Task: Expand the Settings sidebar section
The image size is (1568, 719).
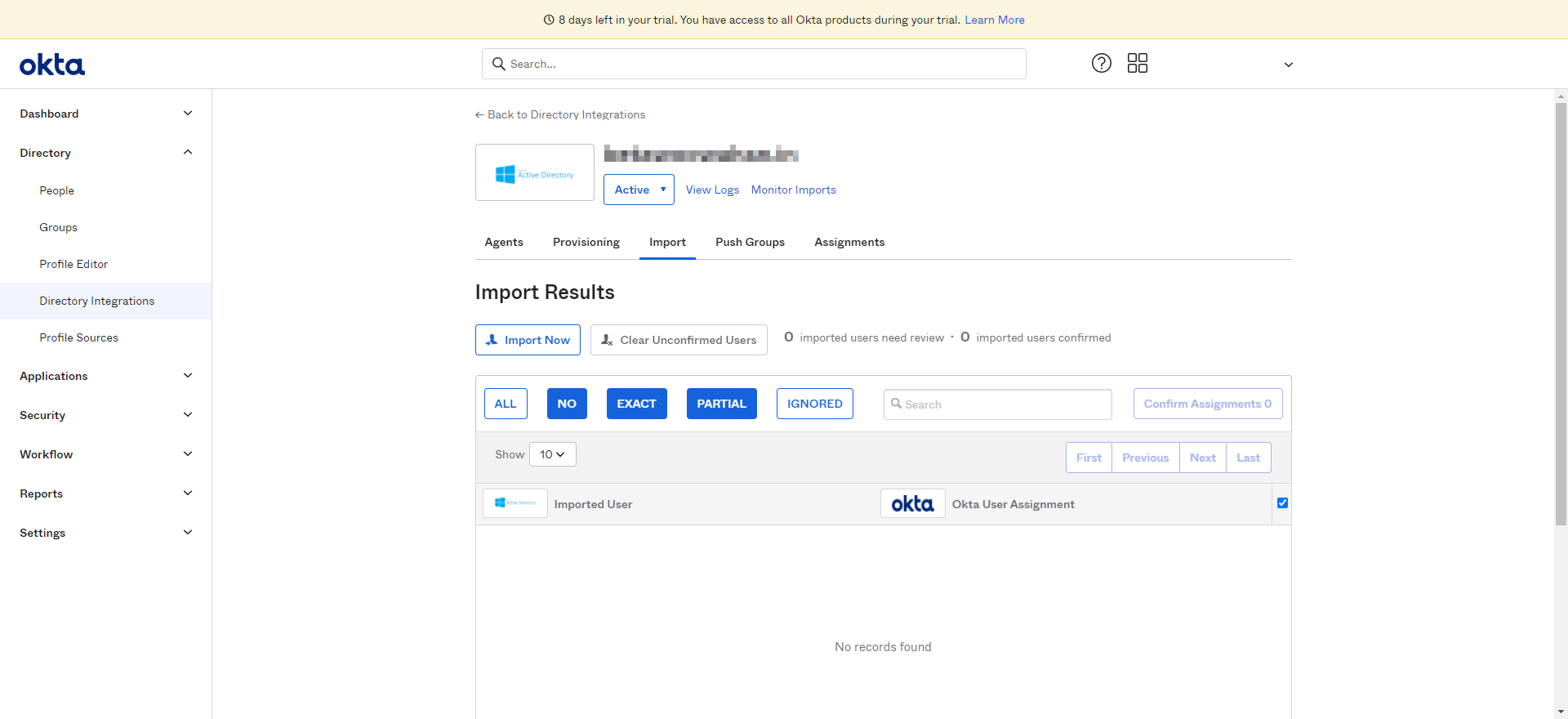Action: point(106,533)
